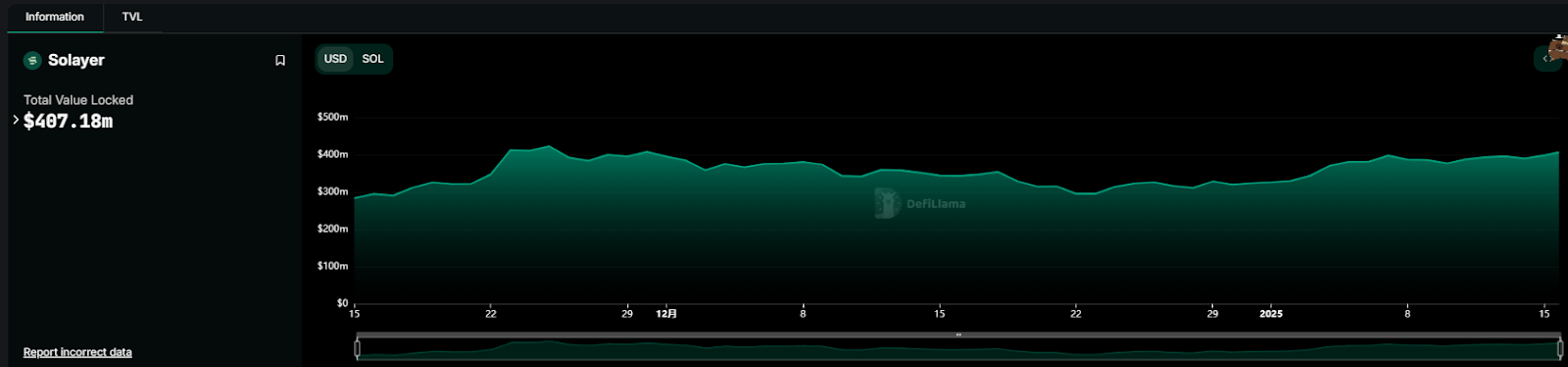Switch chart denomination to USD
This screenshot has height=367, width=1568.
[335, 59]
